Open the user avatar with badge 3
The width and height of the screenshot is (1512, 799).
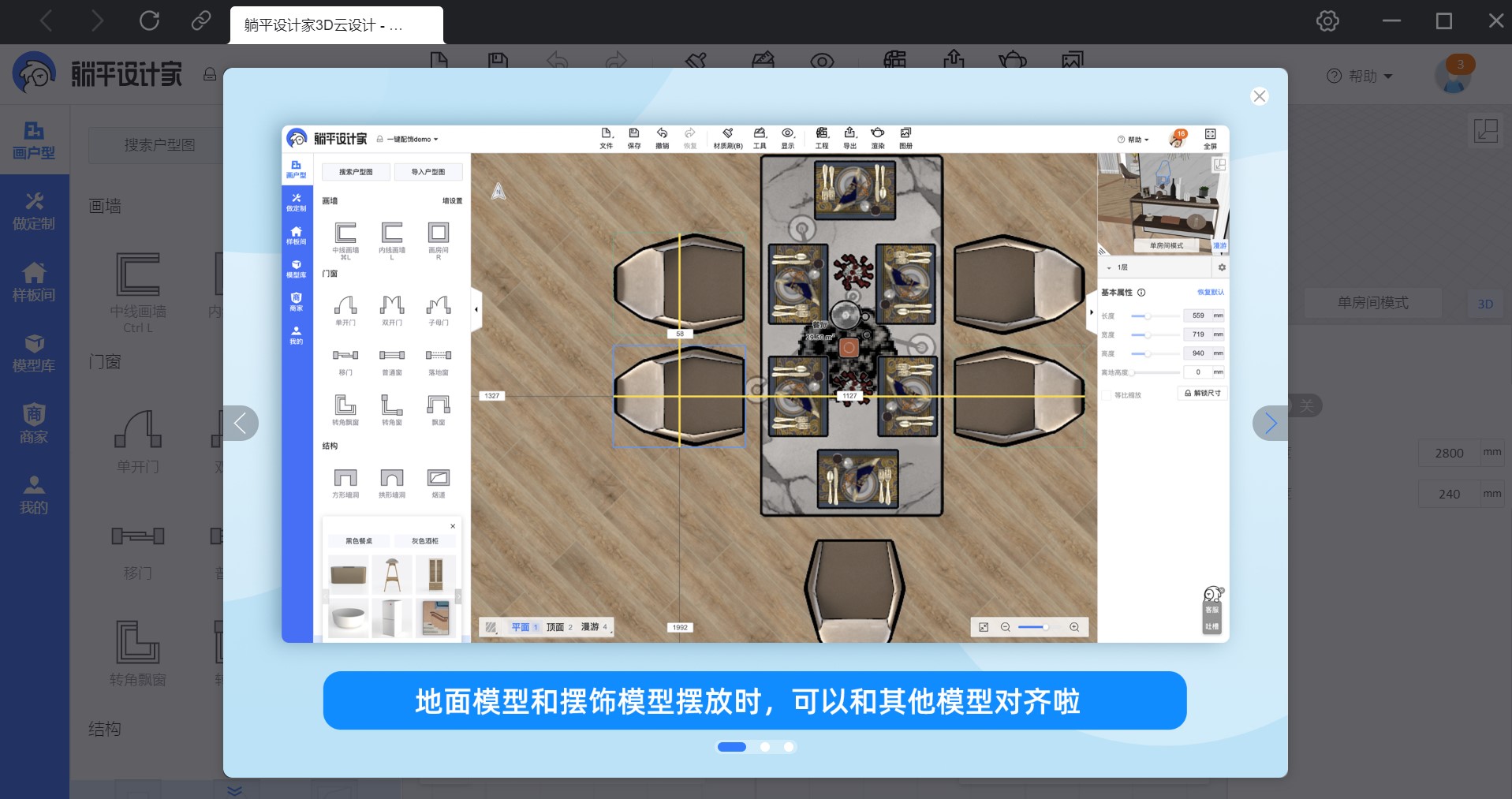(1453, 75)
